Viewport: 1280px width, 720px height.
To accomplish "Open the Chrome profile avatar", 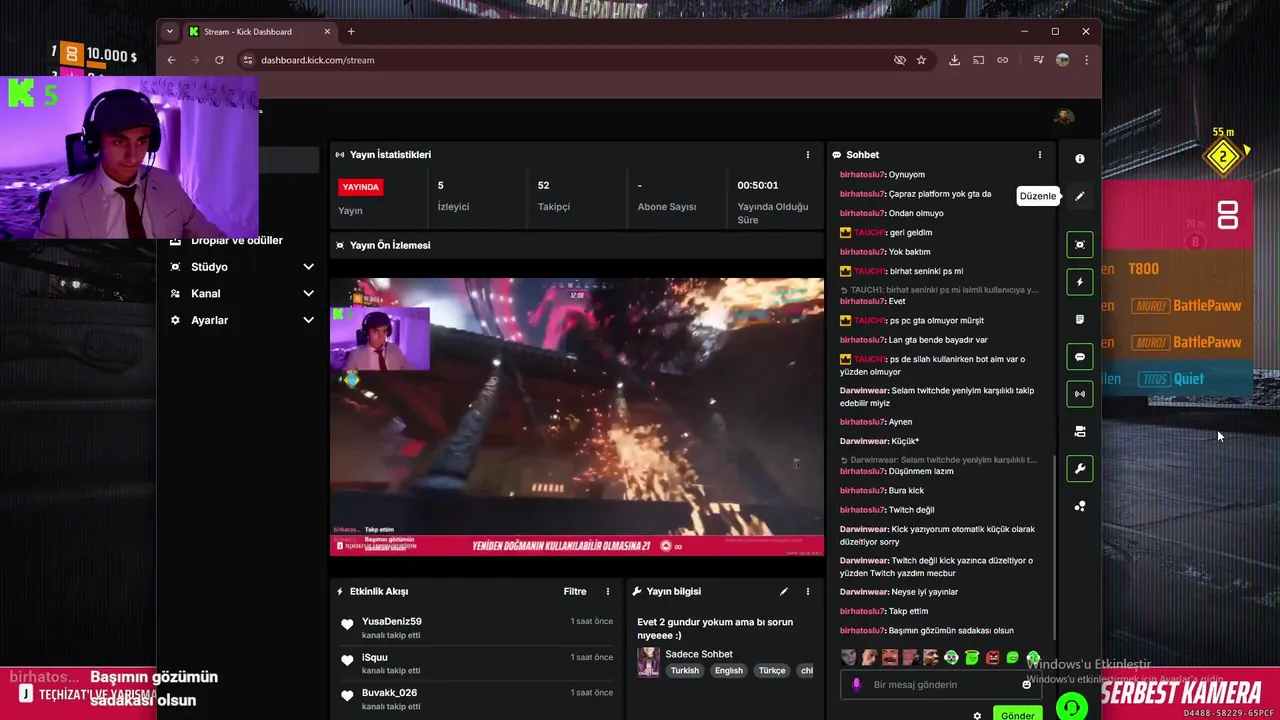I will click(1062, 60).
